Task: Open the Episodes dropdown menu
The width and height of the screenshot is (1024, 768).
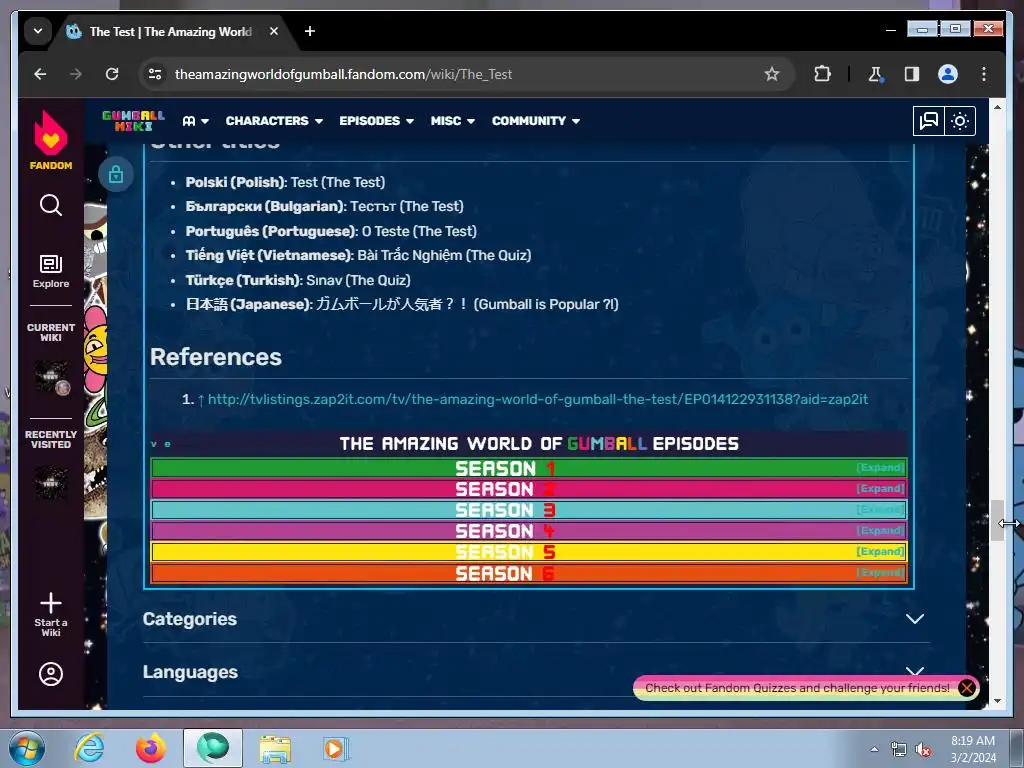Action: (x=376, y=121)
